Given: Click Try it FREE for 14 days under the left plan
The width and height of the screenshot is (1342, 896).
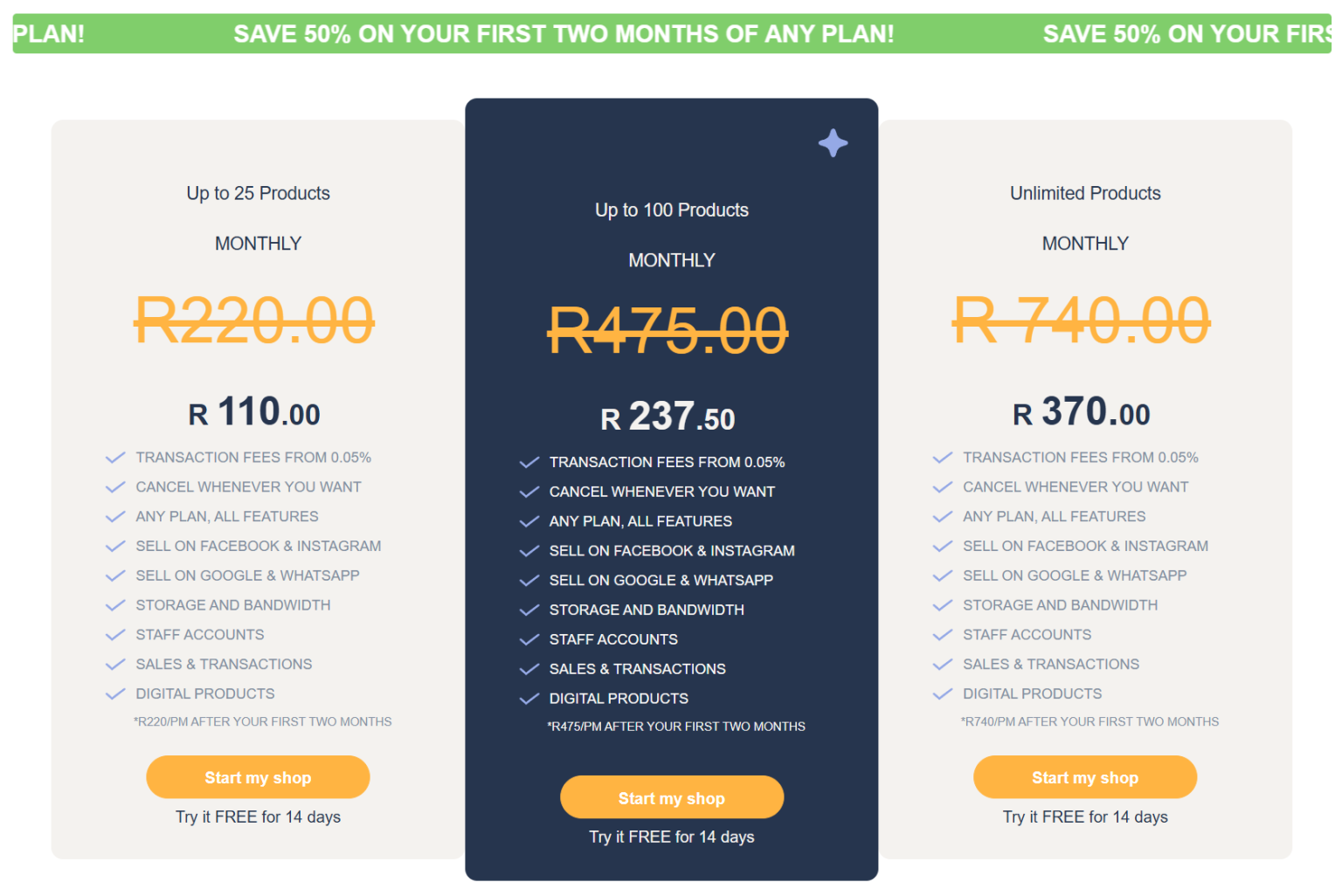Looking at the screenshot, I should click(x=258, y=816).
